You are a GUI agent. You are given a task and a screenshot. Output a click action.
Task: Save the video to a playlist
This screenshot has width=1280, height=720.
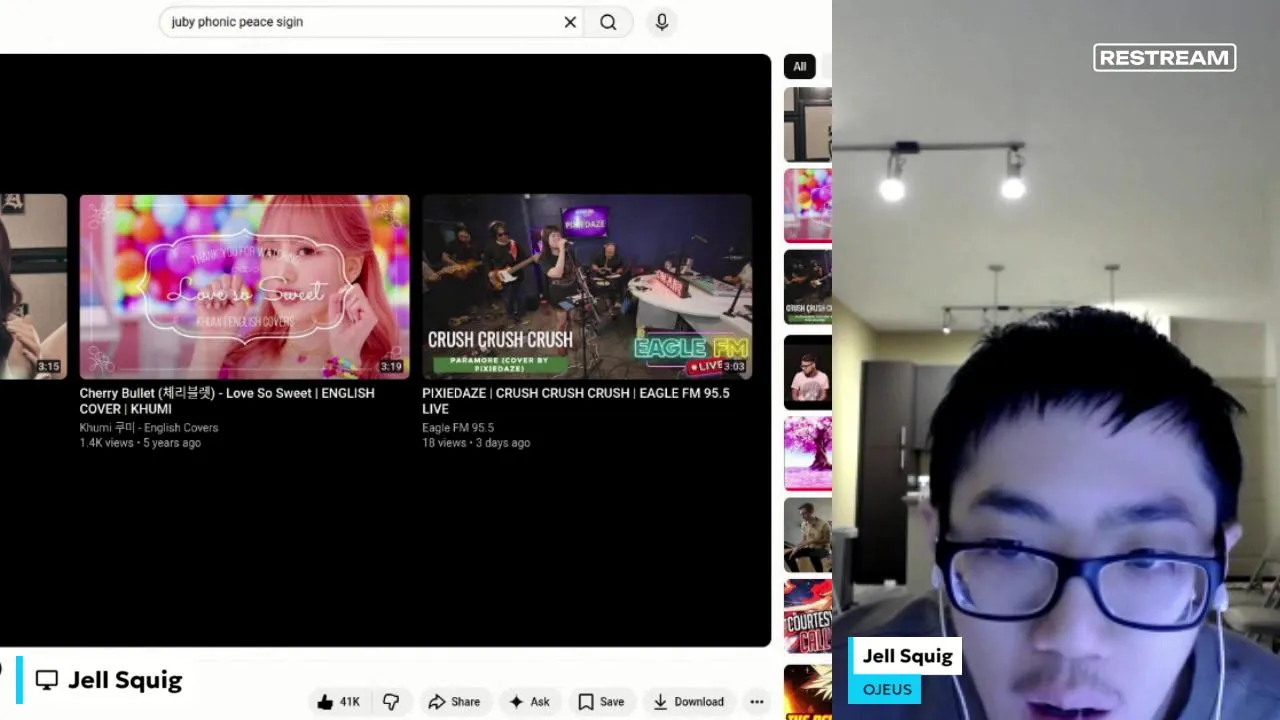click(x=601, y=702)
